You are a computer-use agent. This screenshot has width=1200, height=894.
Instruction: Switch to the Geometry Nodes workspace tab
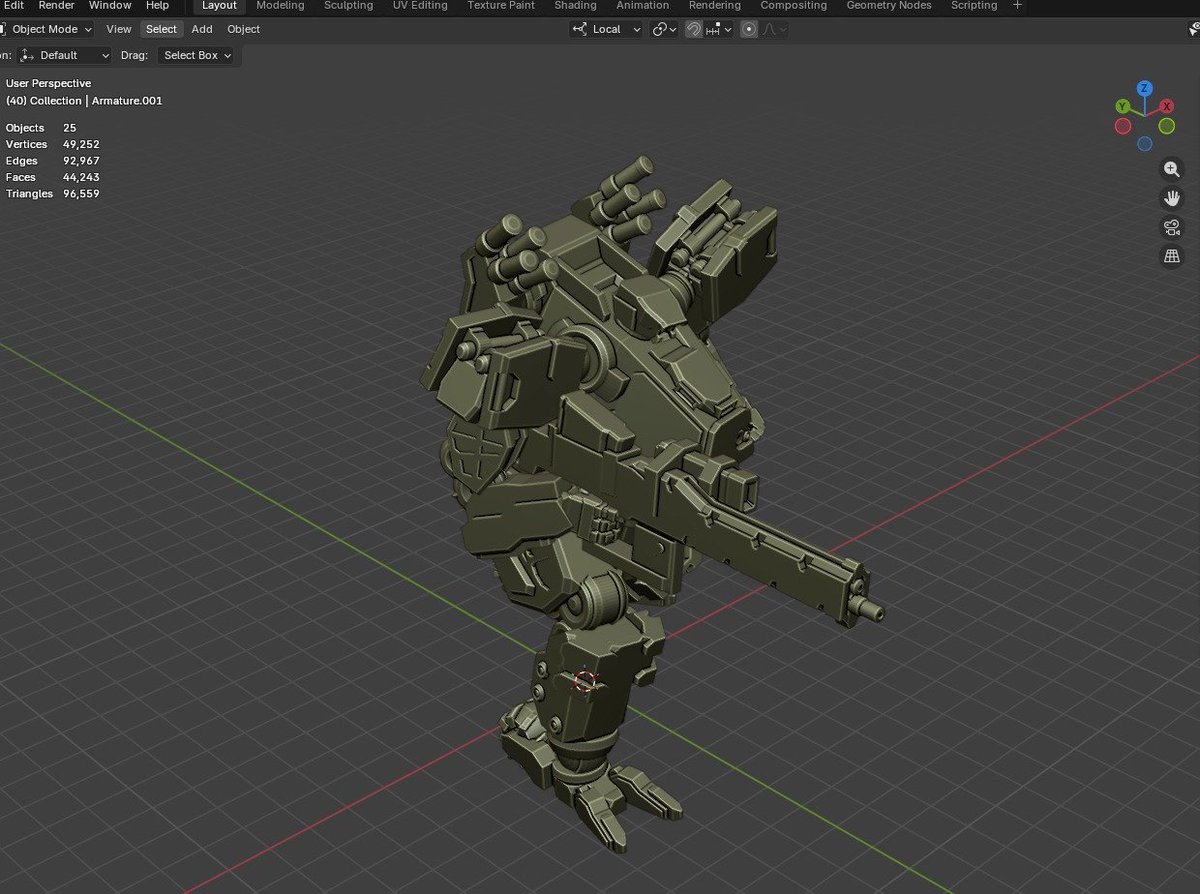[x=889, y=6]
